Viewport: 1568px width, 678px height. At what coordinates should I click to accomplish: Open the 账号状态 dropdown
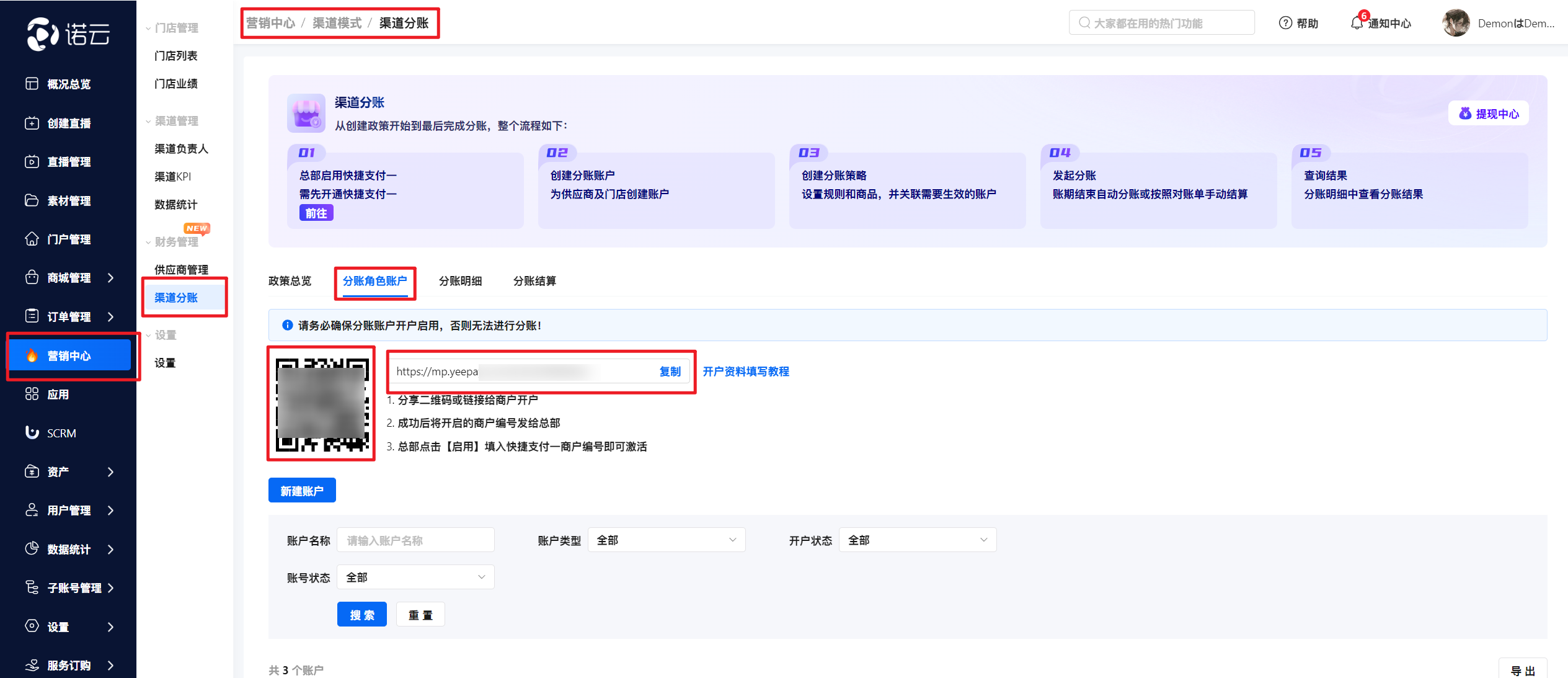click(x=415, y=577)
